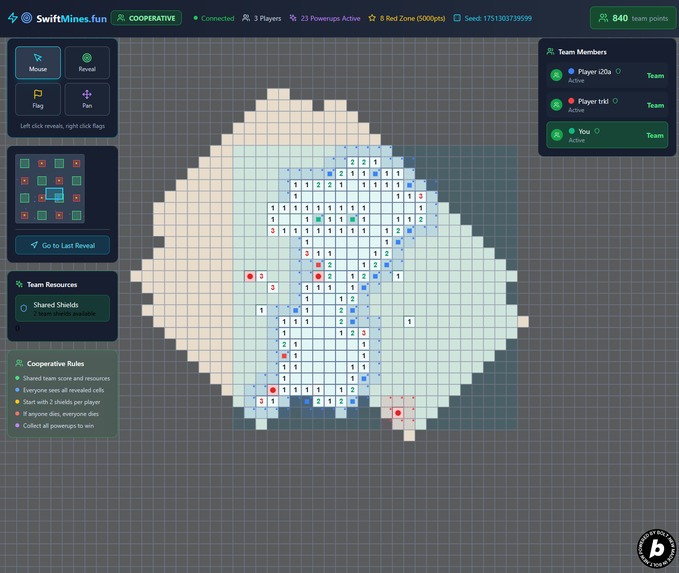This screenshot has width=679, height=573.
Task: Click the hint Left click reveals, right click flags
Action: coord(62,126)
